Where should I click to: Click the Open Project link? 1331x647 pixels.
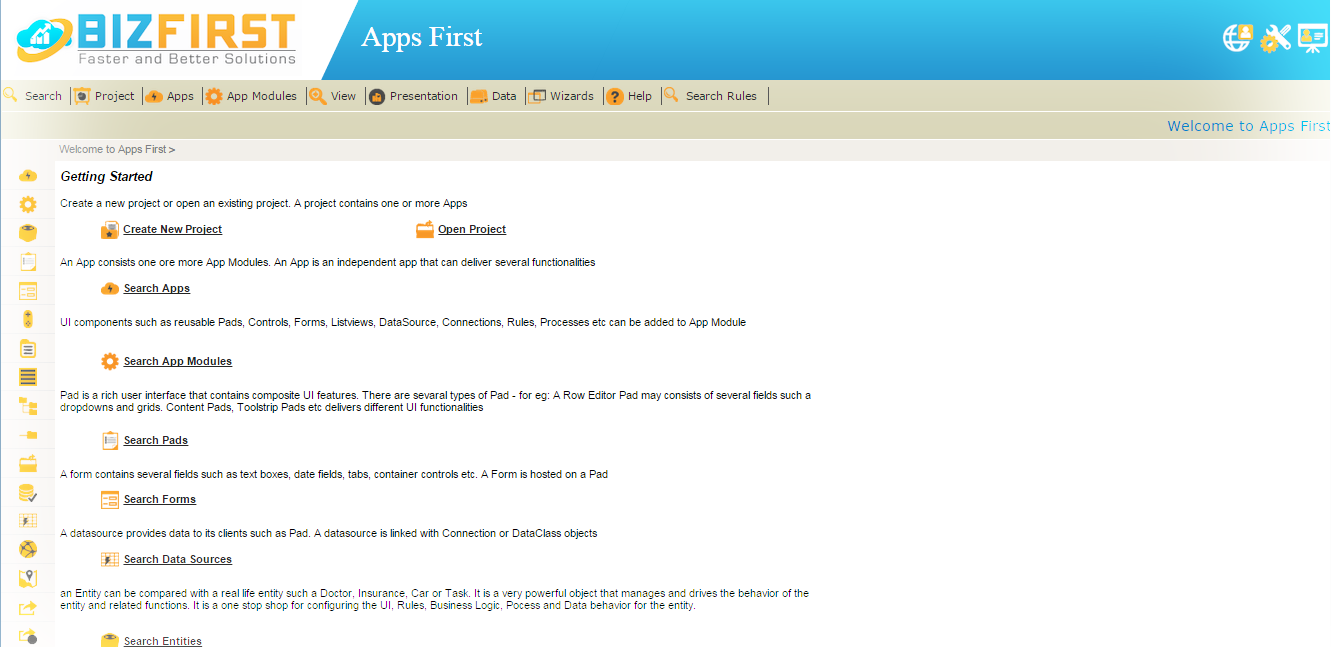472,229
